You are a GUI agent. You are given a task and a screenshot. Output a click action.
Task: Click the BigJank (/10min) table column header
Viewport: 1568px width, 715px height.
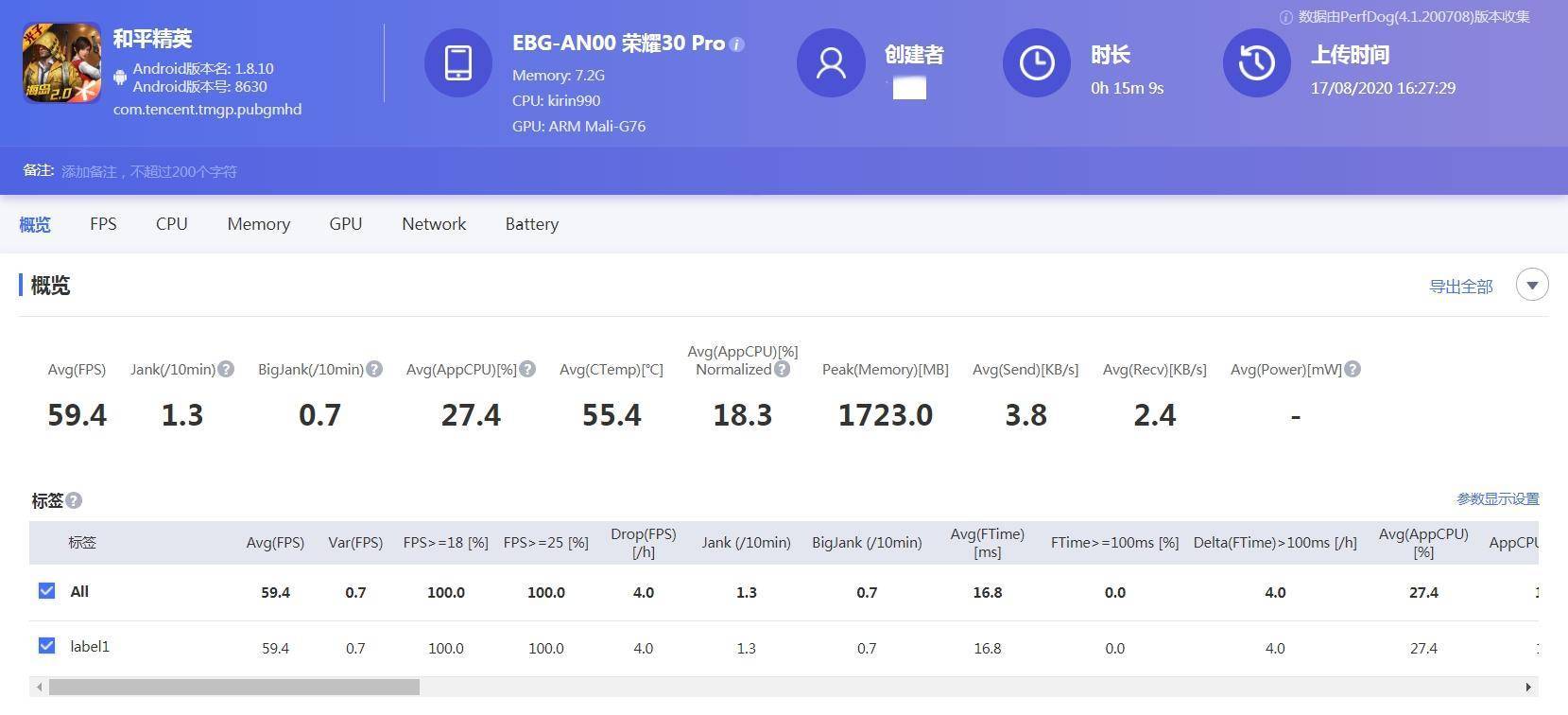click(x=867, y=543)
